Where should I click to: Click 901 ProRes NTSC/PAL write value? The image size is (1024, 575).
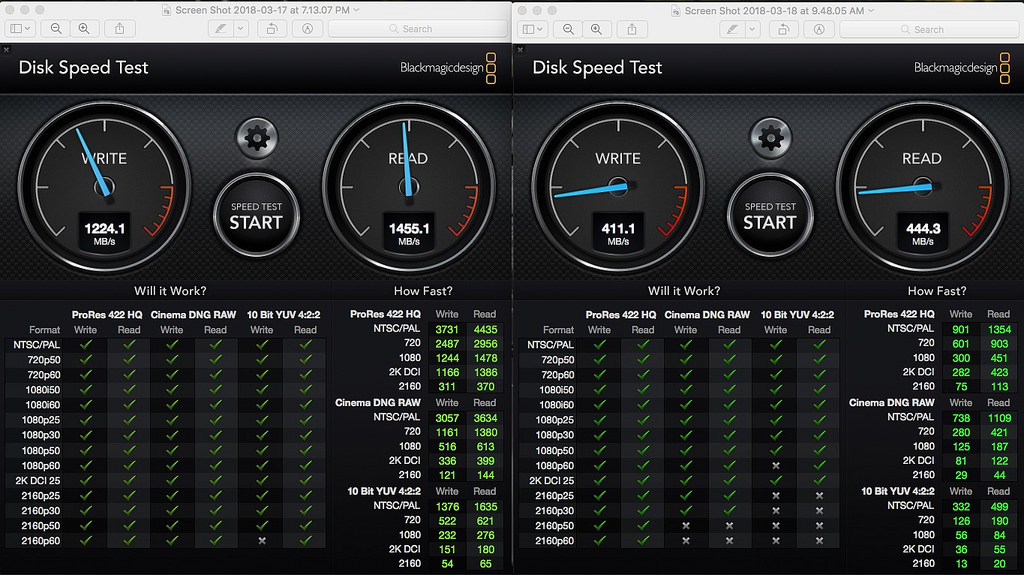961,329
